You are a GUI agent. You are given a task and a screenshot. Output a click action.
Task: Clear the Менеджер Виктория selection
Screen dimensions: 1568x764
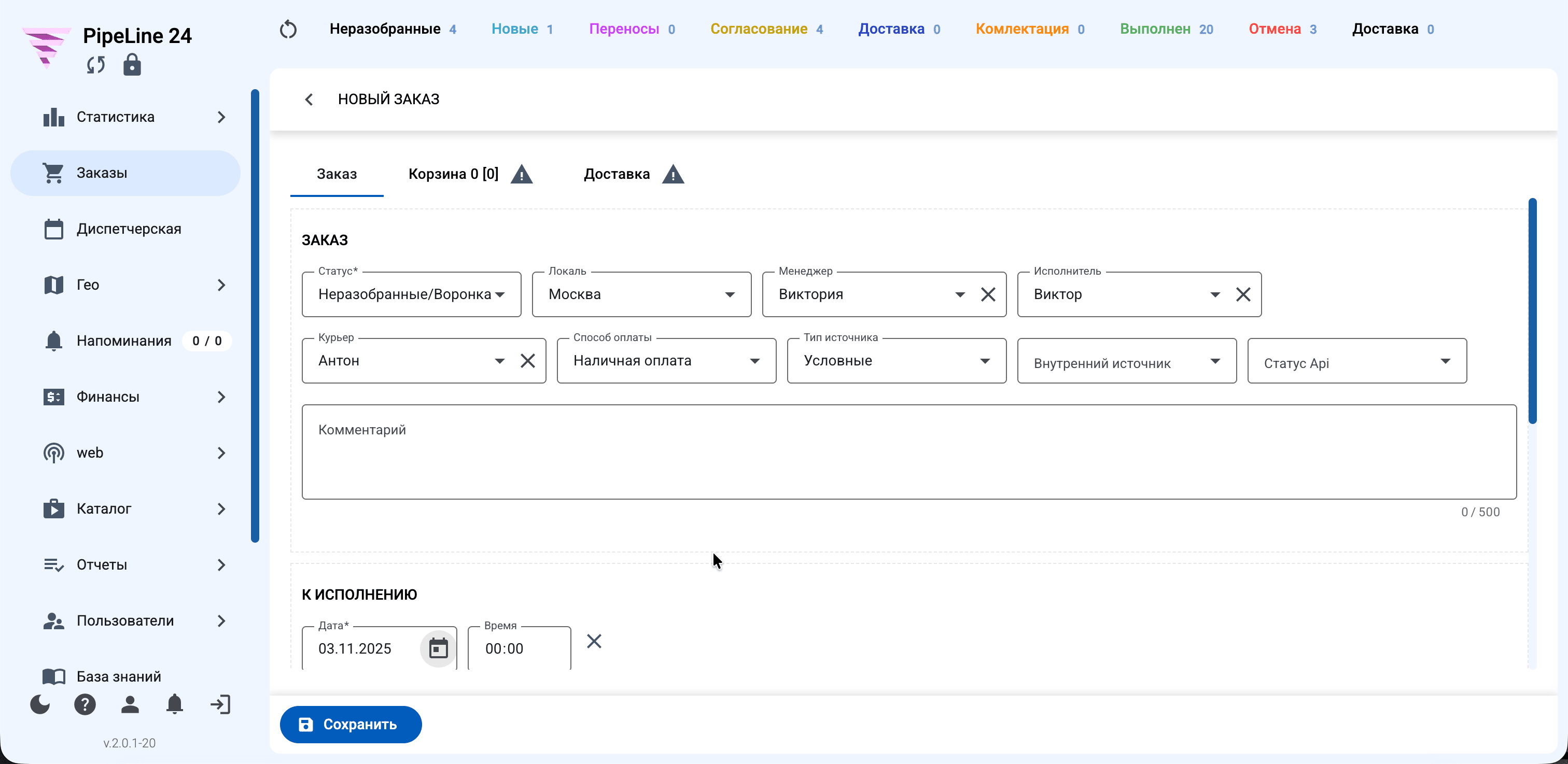coord(988,294)
